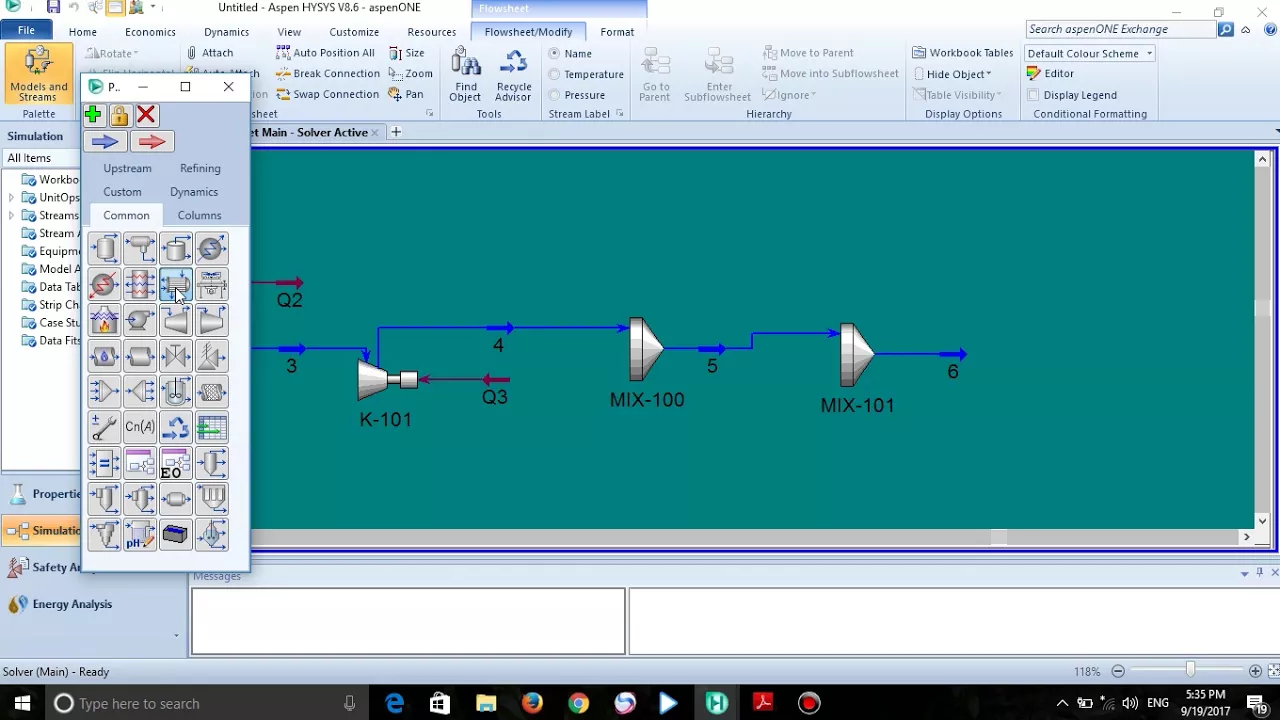Open the File menu

click(x=26, y=31)
